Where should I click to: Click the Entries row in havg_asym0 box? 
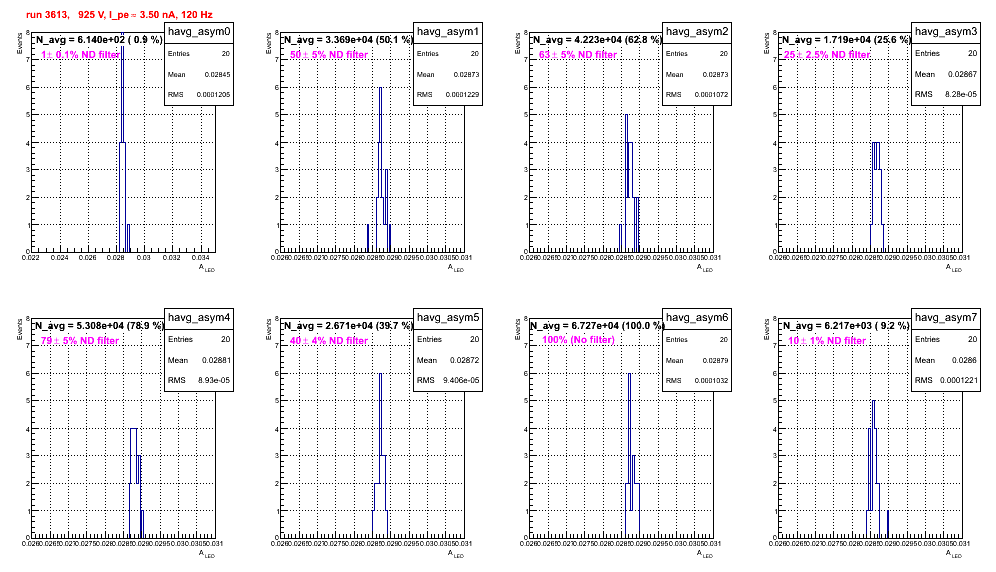[199, 54]
